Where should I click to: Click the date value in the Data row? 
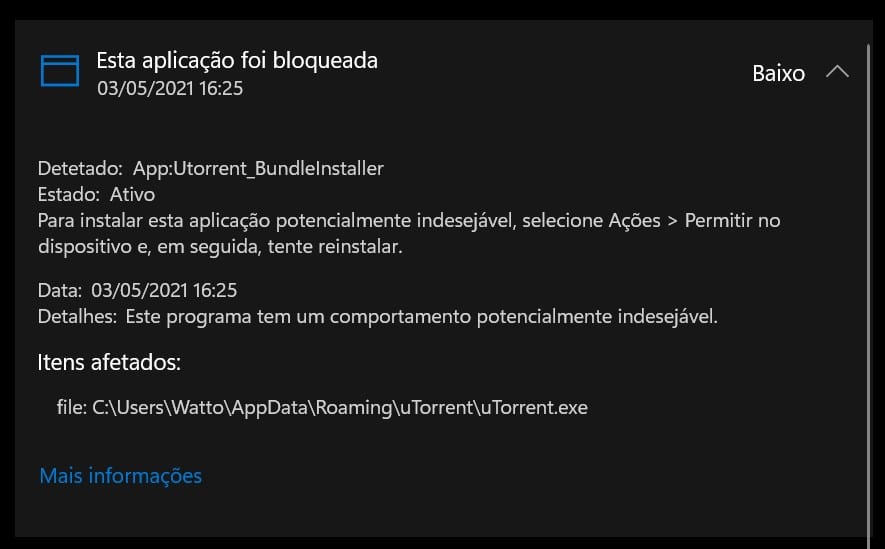click(164, 290)
